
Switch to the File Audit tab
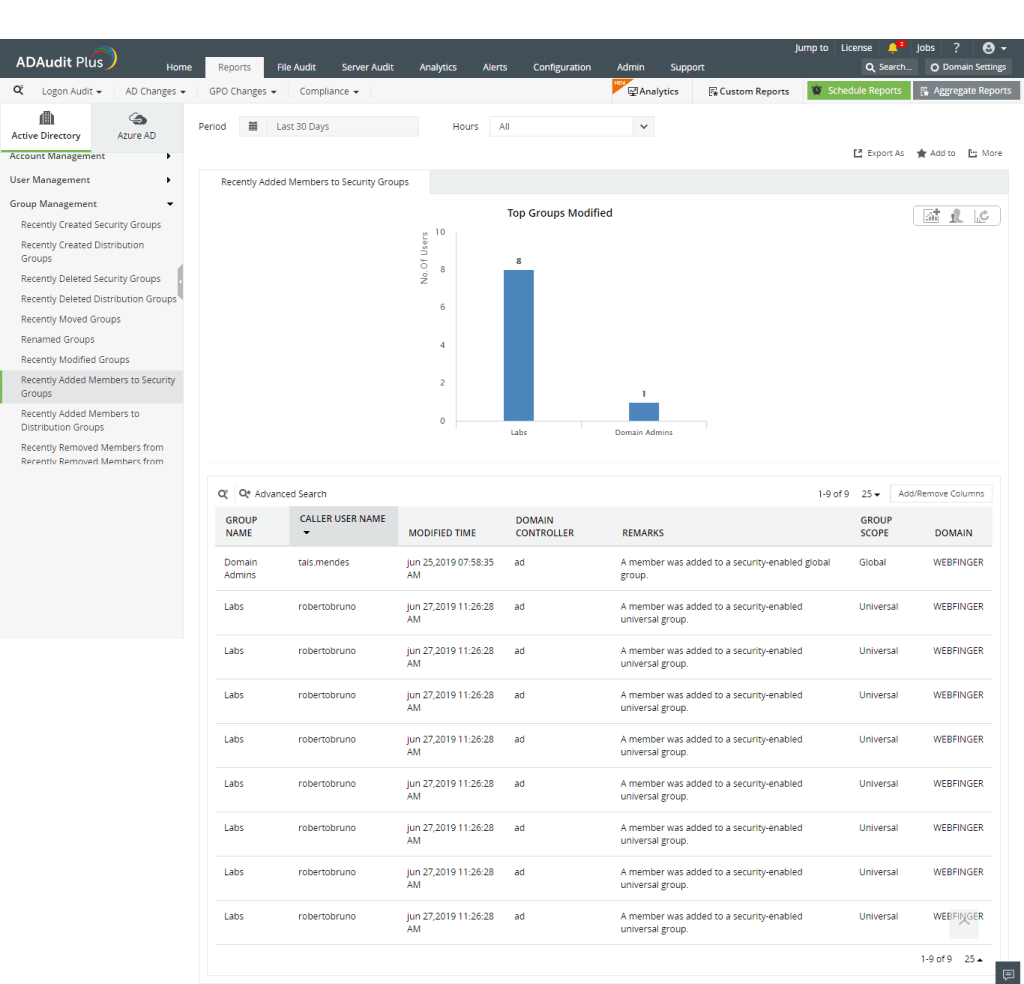point(296,67)
